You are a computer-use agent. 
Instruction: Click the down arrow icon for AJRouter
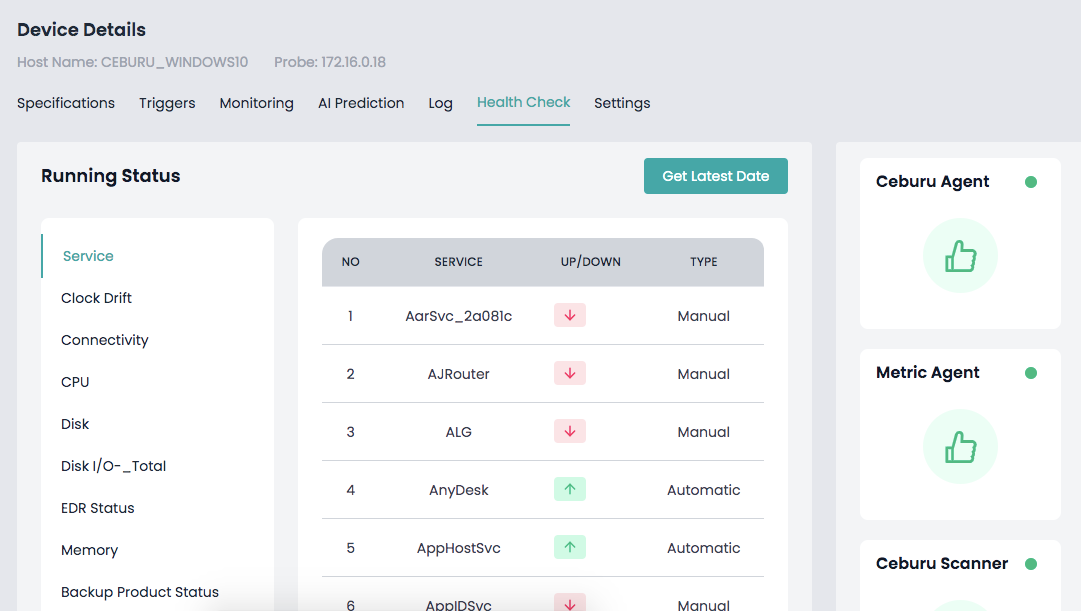tap(569, 373)
